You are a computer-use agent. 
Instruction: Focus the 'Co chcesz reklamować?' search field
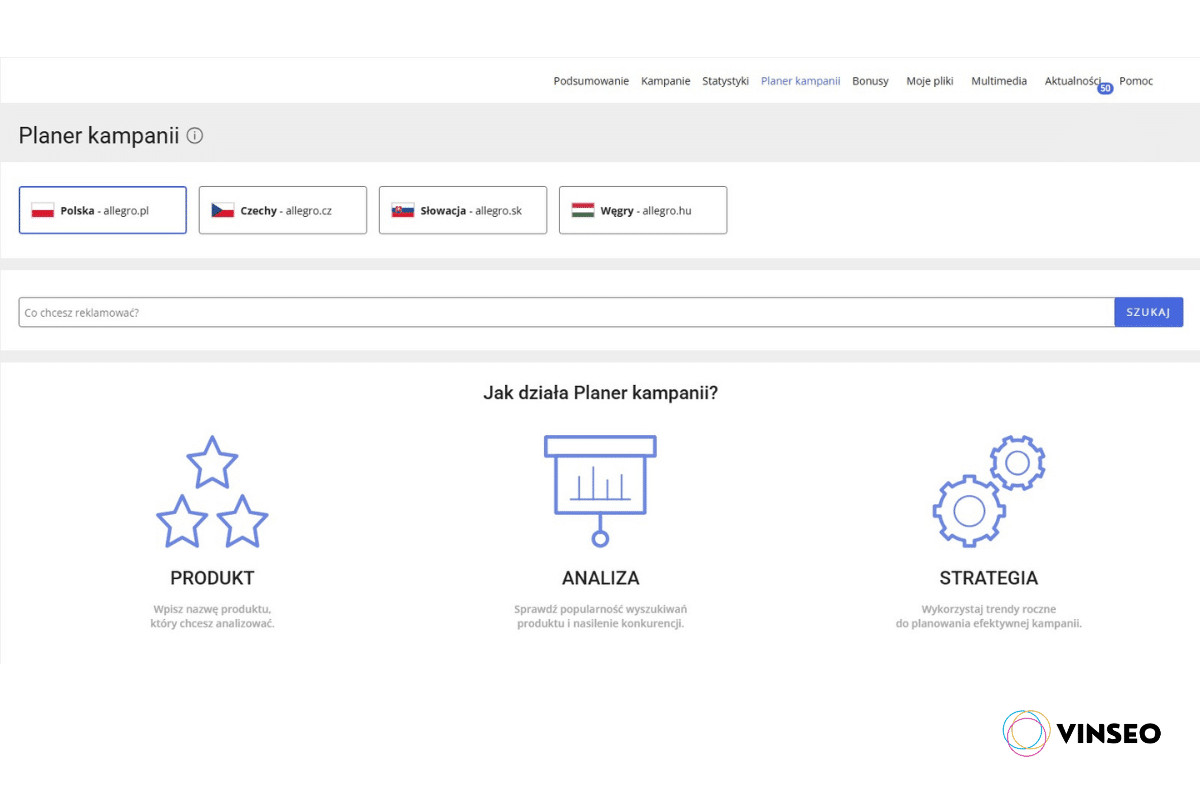567,312
